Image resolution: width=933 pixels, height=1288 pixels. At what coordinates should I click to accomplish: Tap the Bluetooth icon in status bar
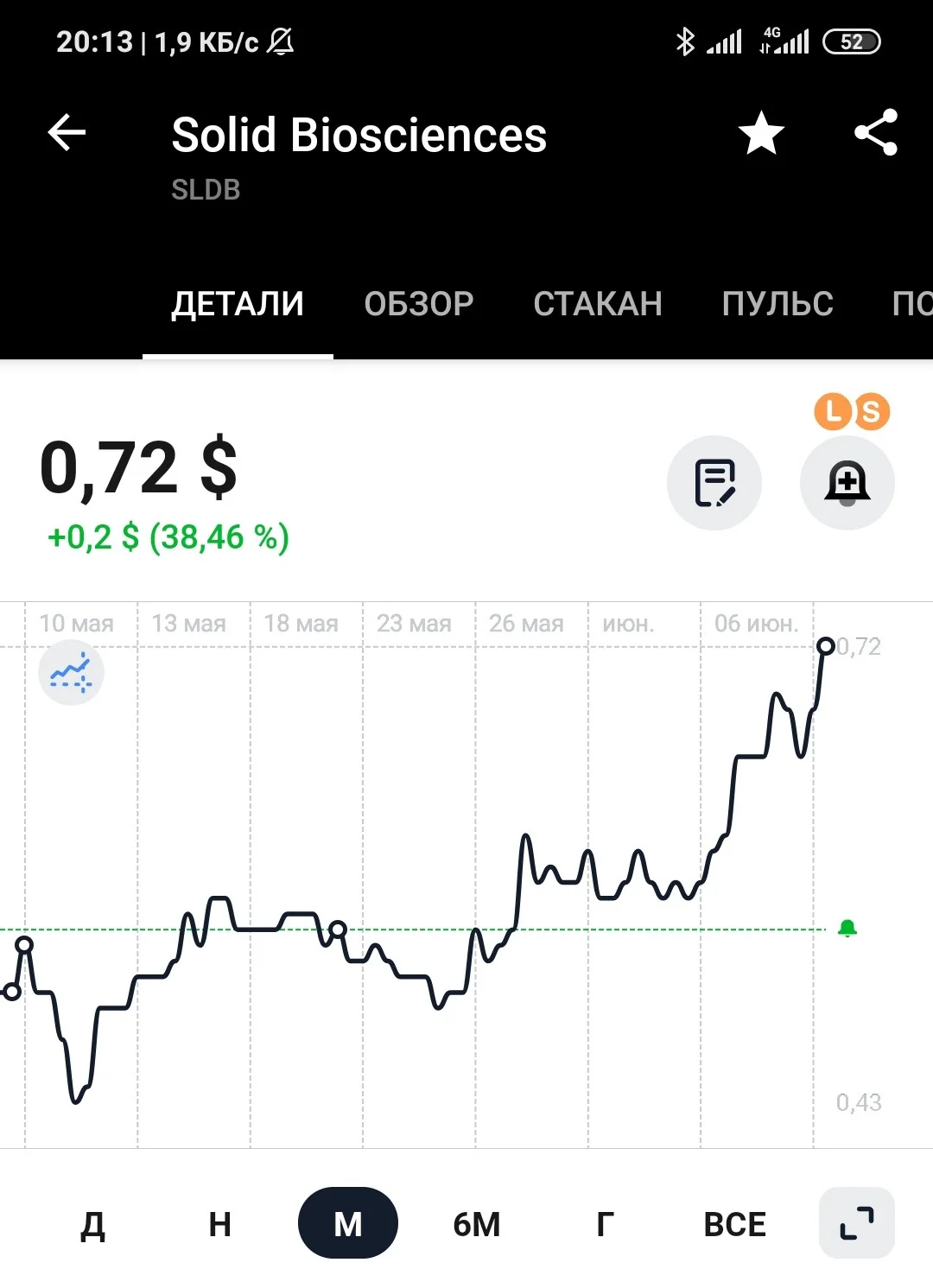point(685,41)
